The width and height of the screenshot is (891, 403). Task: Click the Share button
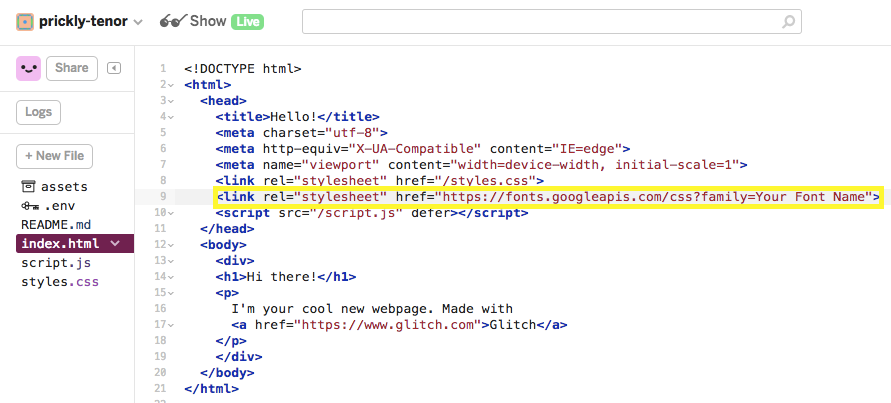72,68
